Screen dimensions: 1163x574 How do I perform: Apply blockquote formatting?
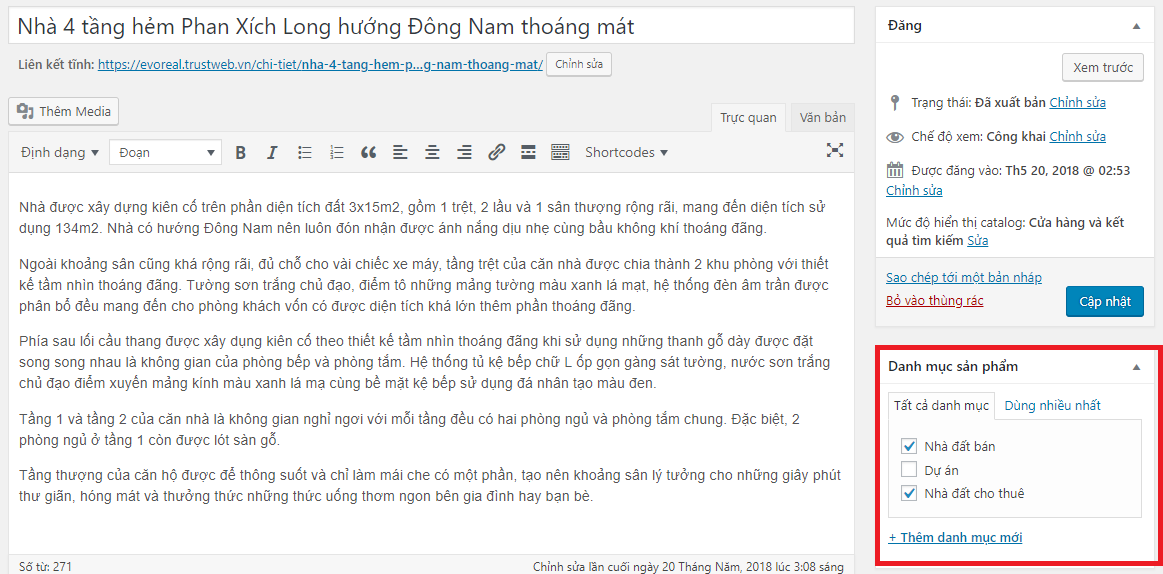369,153
